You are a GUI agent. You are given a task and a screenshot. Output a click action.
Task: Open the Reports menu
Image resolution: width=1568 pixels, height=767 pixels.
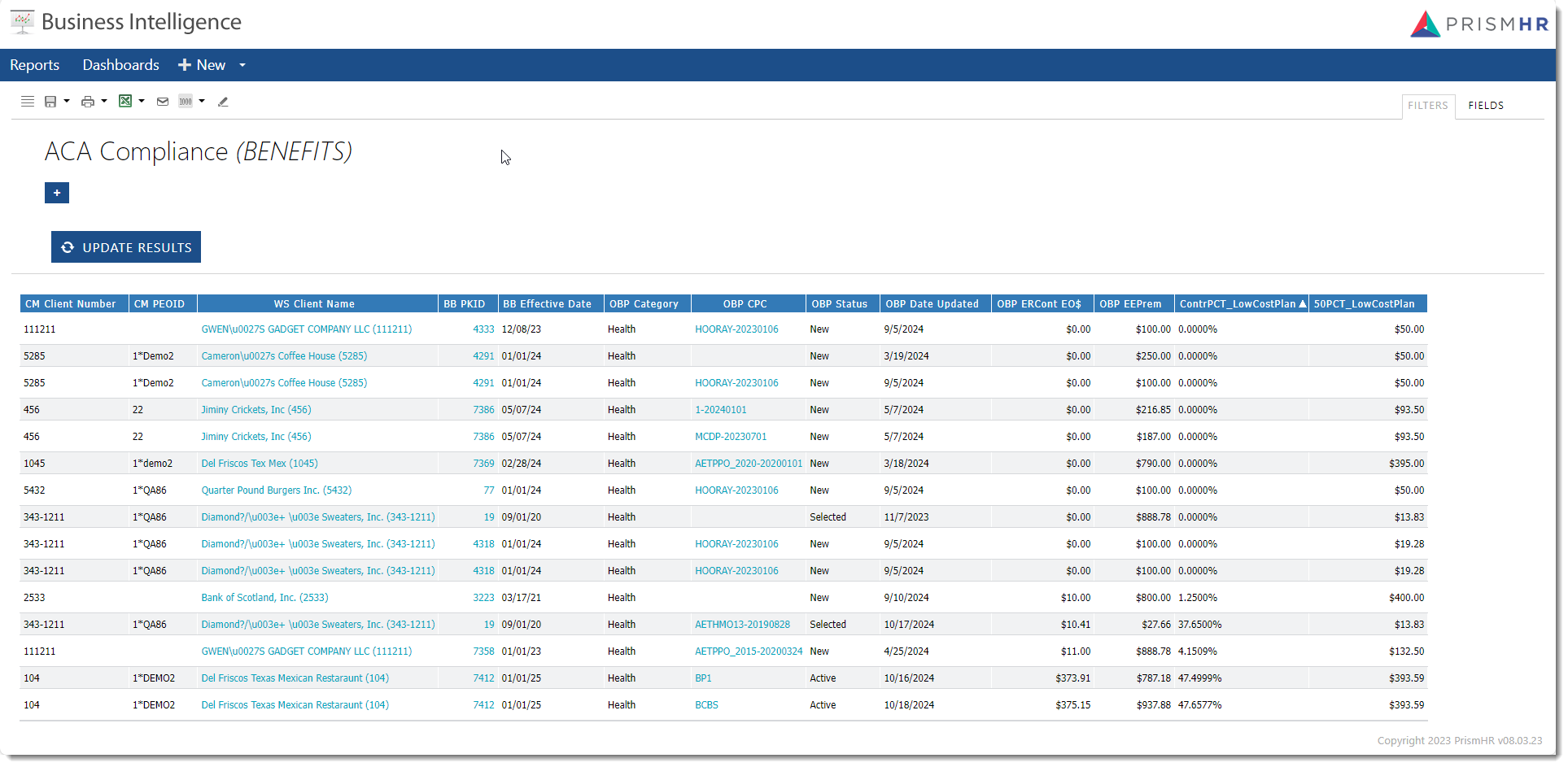tap(35, 65)
